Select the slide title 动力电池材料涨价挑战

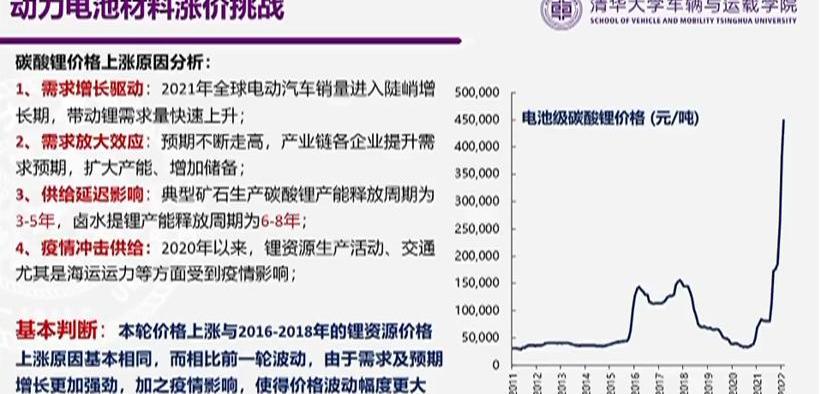pyautogui.click(x=147, y=10)
